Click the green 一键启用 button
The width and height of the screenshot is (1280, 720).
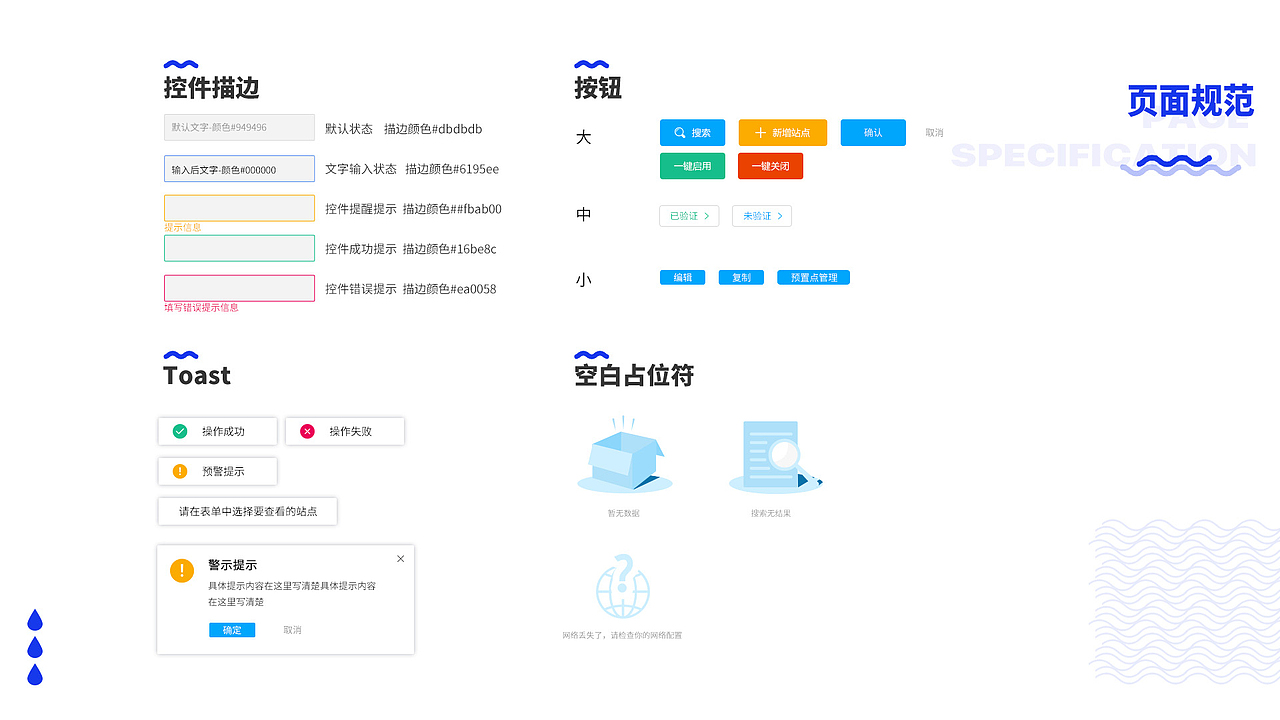coord(692,165)
